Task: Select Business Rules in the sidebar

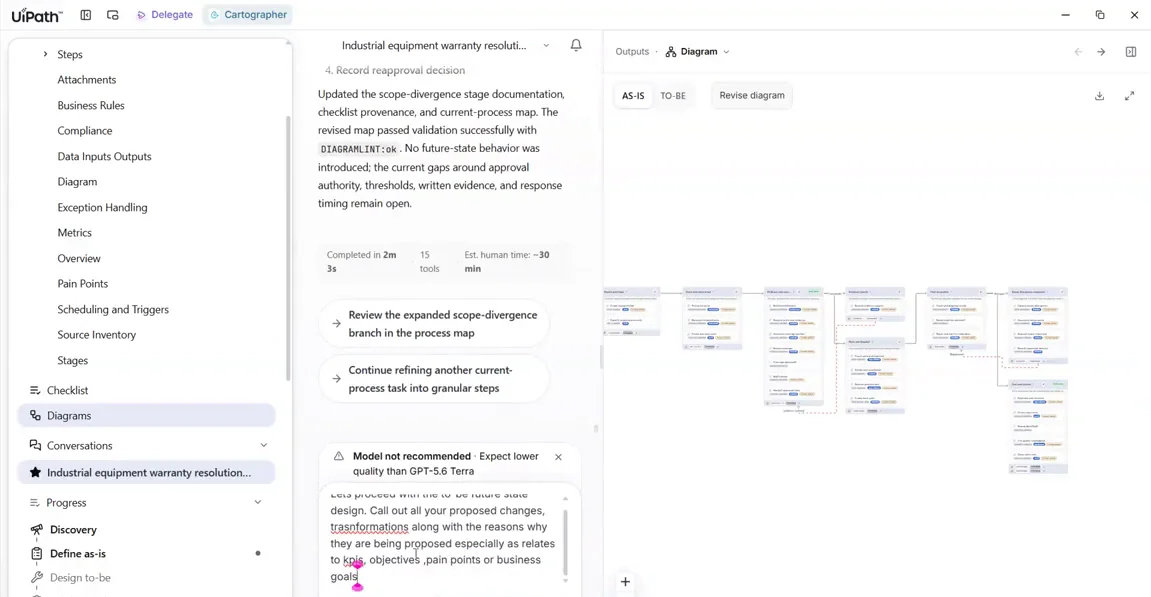Action: pos(91,105)
